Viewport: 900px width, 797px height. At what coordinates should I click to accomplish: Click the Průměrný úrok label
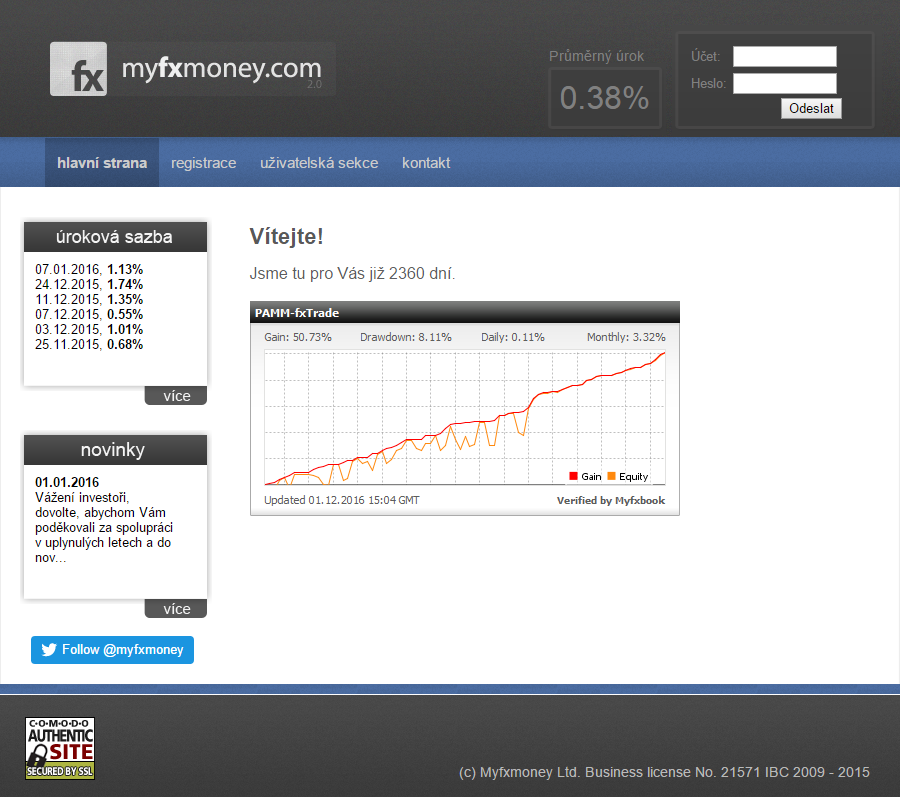pyautogui.click(x=596, y=56)
